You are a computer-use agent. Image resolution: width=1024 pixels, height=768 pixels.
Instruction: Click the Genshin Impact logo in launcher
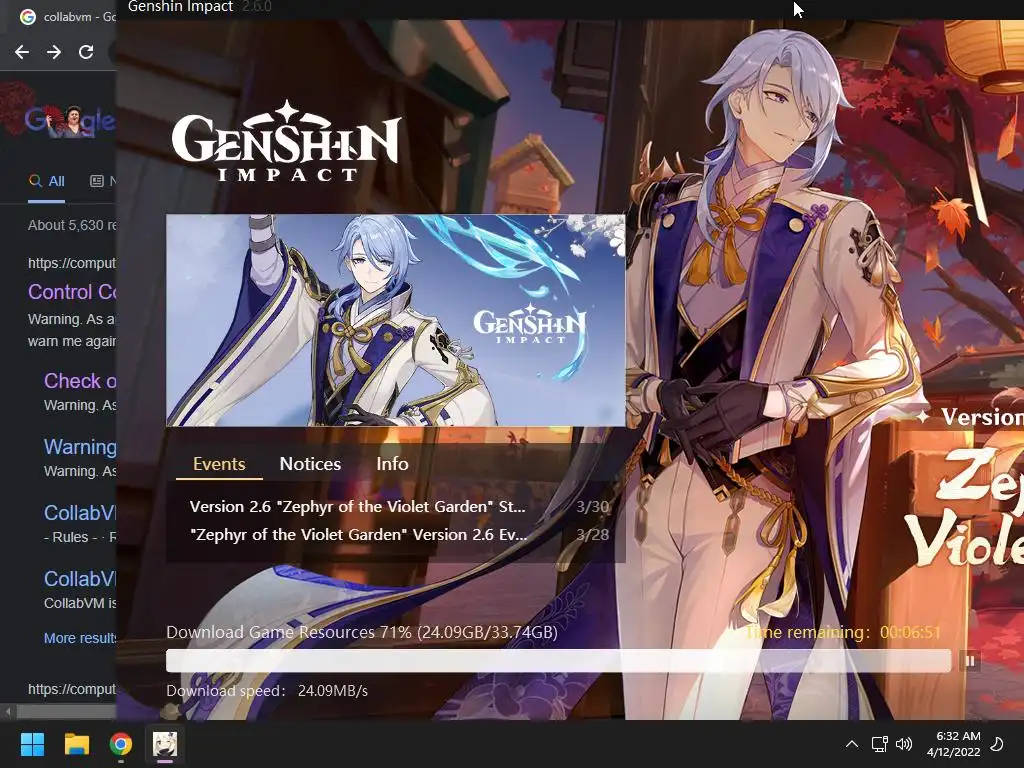click(286, 141)
